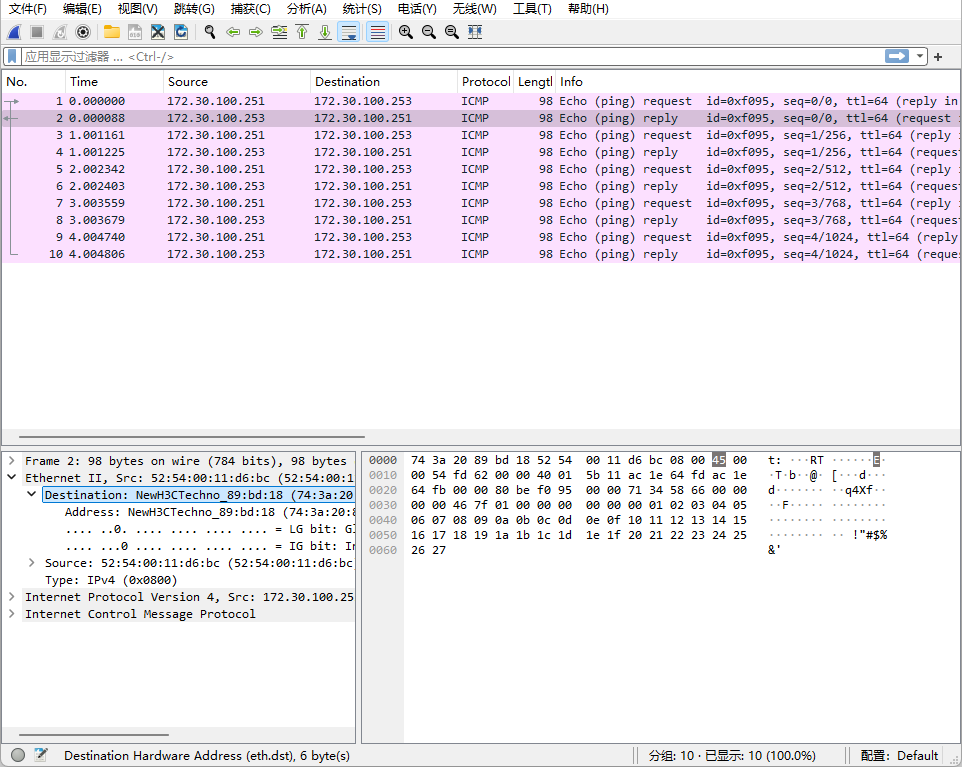Click the expert info circle in status bar

click(18, 755)
